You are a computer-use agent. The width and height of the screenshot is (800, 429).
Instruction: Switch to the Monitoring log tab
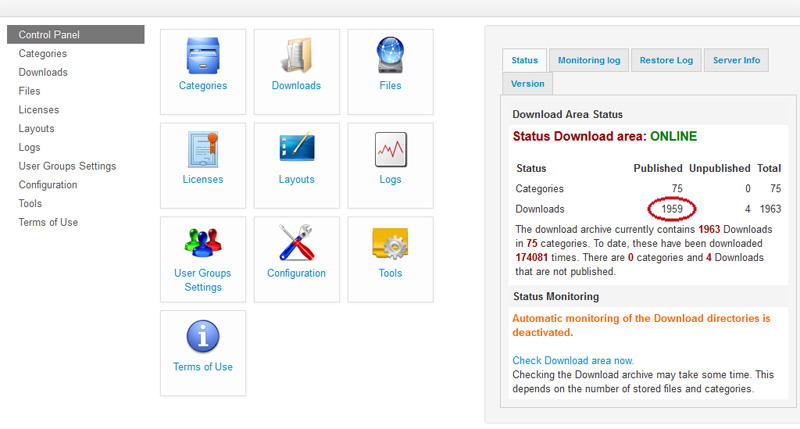[589, 60]
